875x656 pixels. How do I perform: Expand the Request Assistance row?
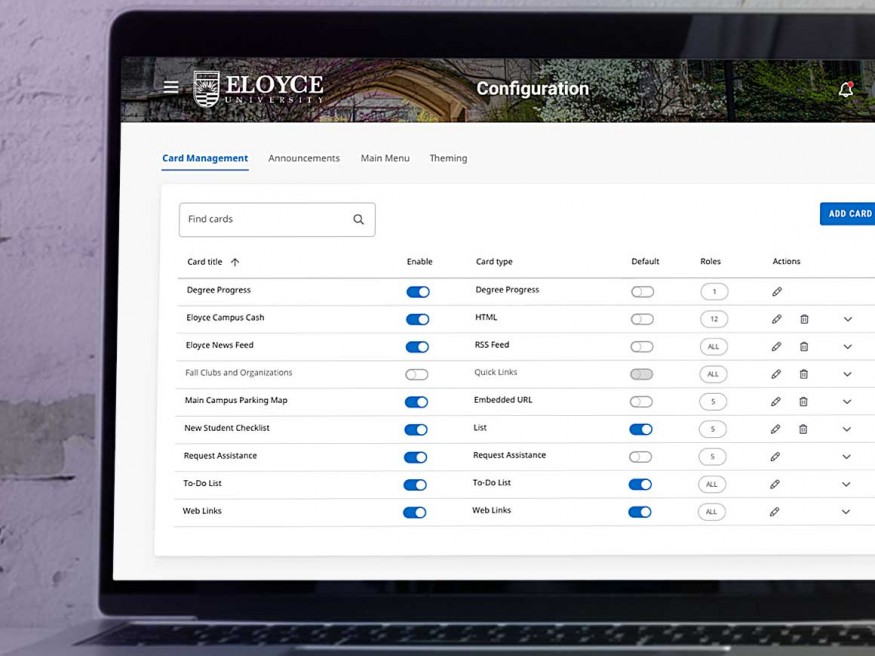point(848,456)
